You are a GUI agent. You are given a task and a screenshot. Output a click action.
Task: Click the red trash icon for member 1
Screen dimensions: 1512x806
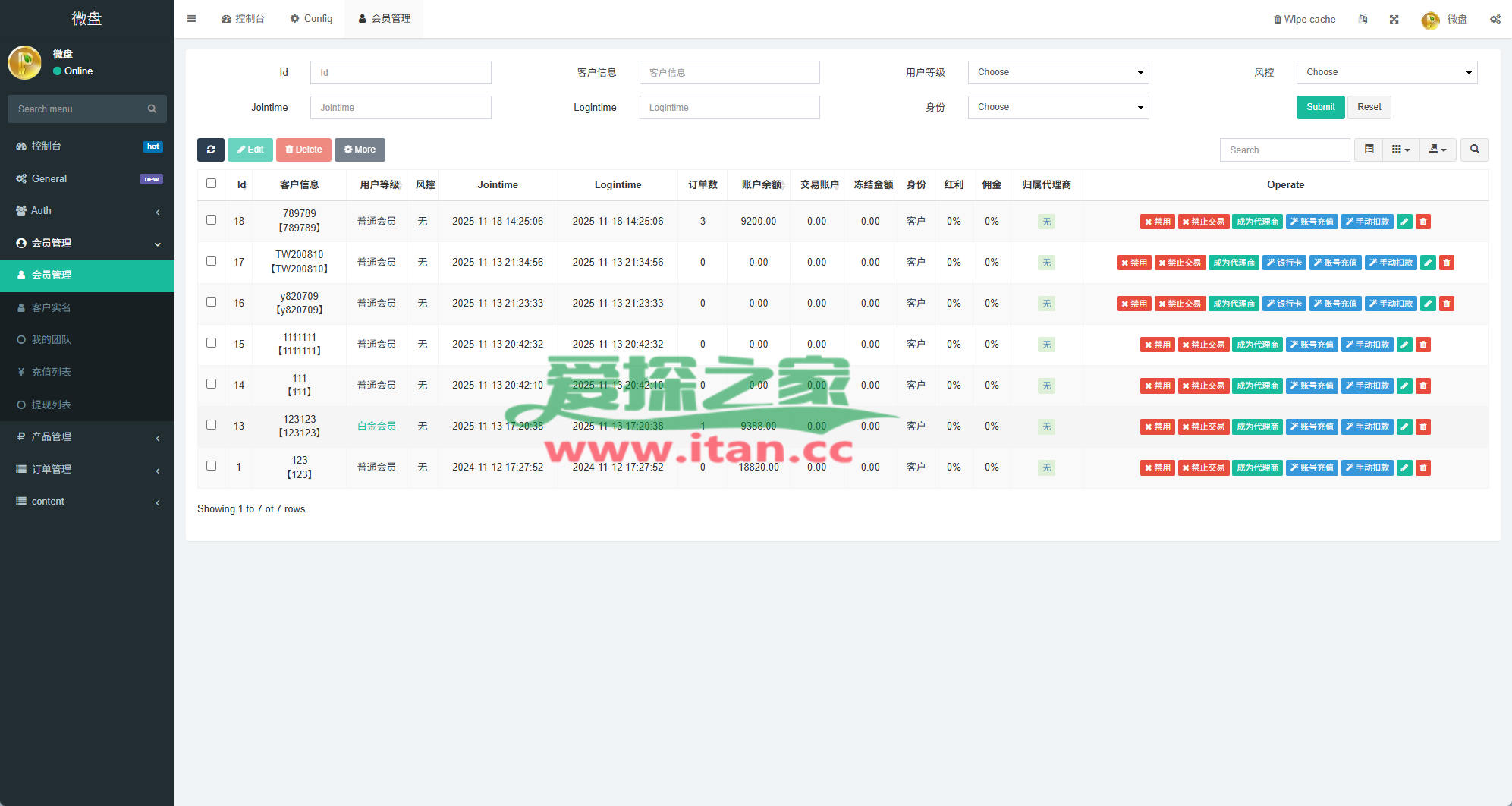pos(1423,468)
